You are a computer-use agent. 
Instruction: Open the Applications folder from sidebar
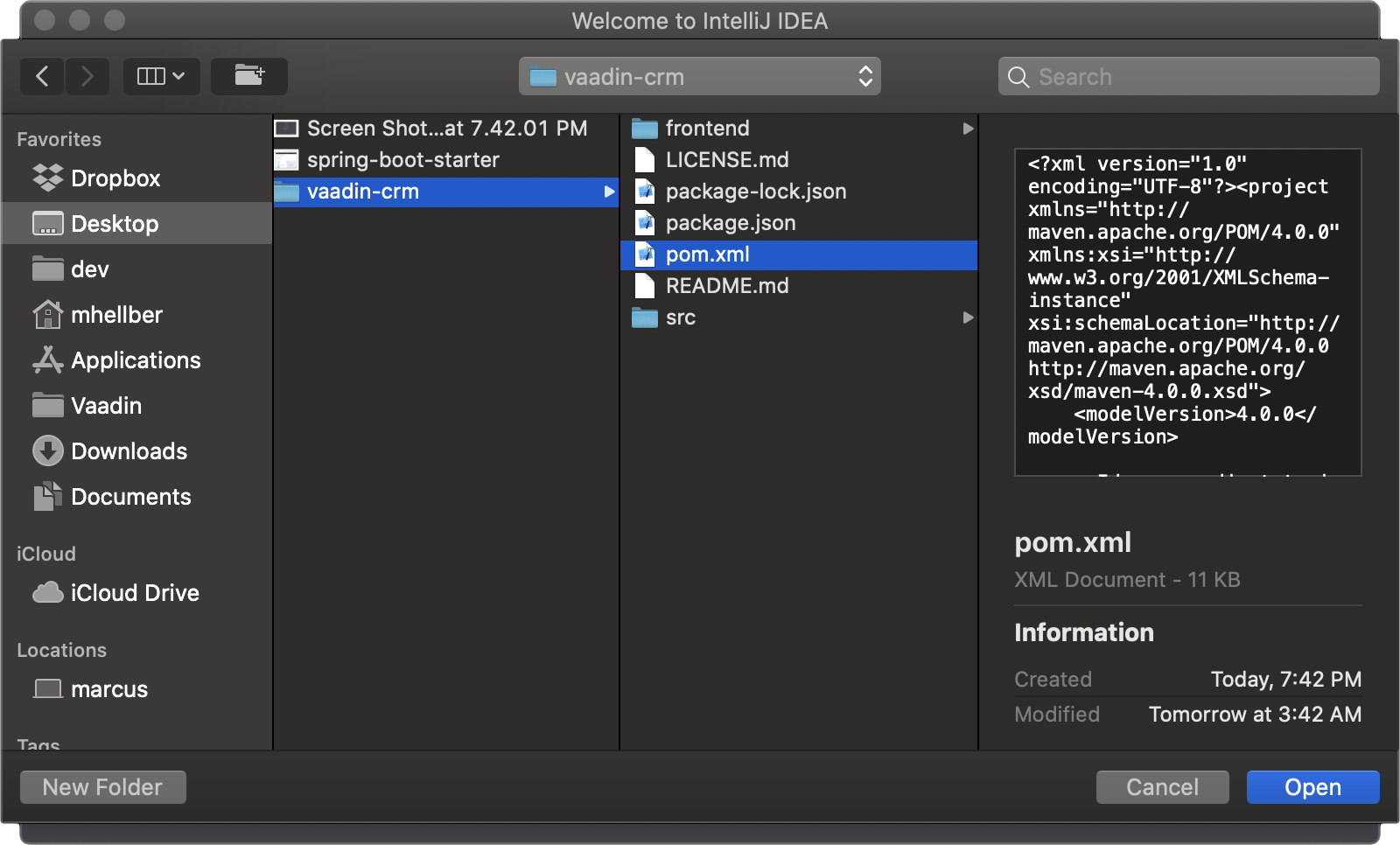(x=134, y=360)
